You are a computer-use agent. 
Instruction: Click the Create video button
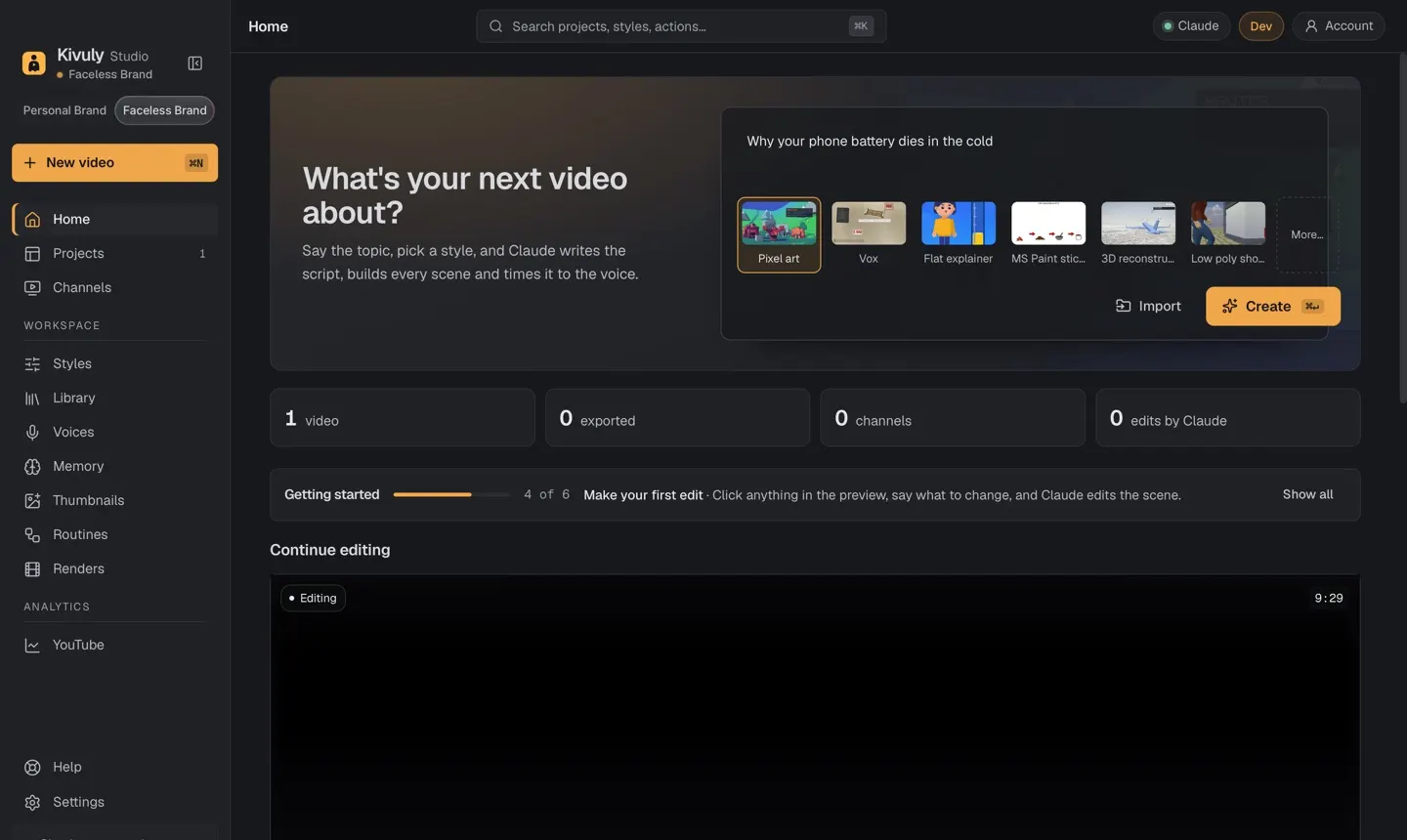(x=1272, y=307)
